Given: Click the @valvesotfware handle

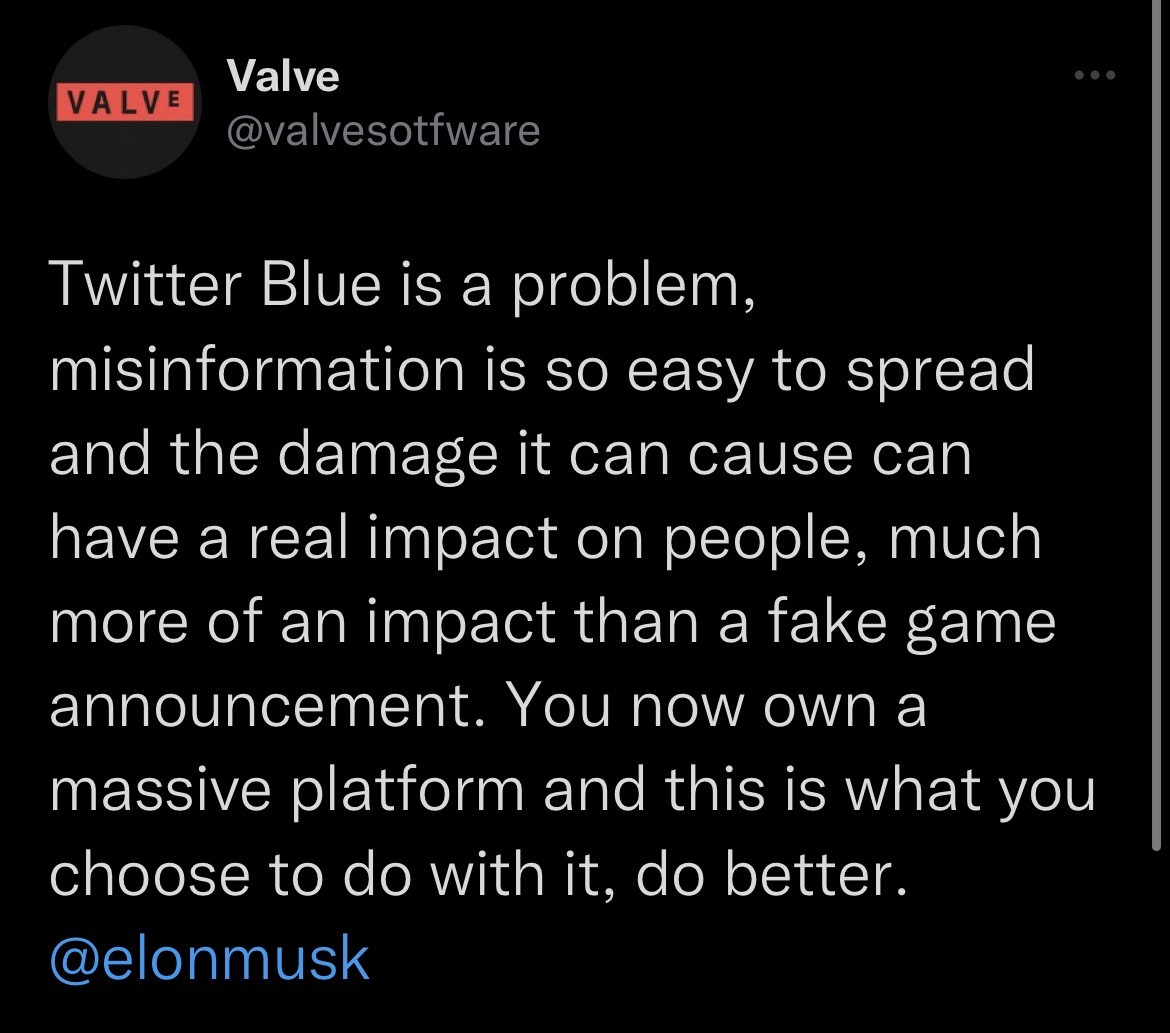Looking at the screenshot, I should tap(383, 130).
